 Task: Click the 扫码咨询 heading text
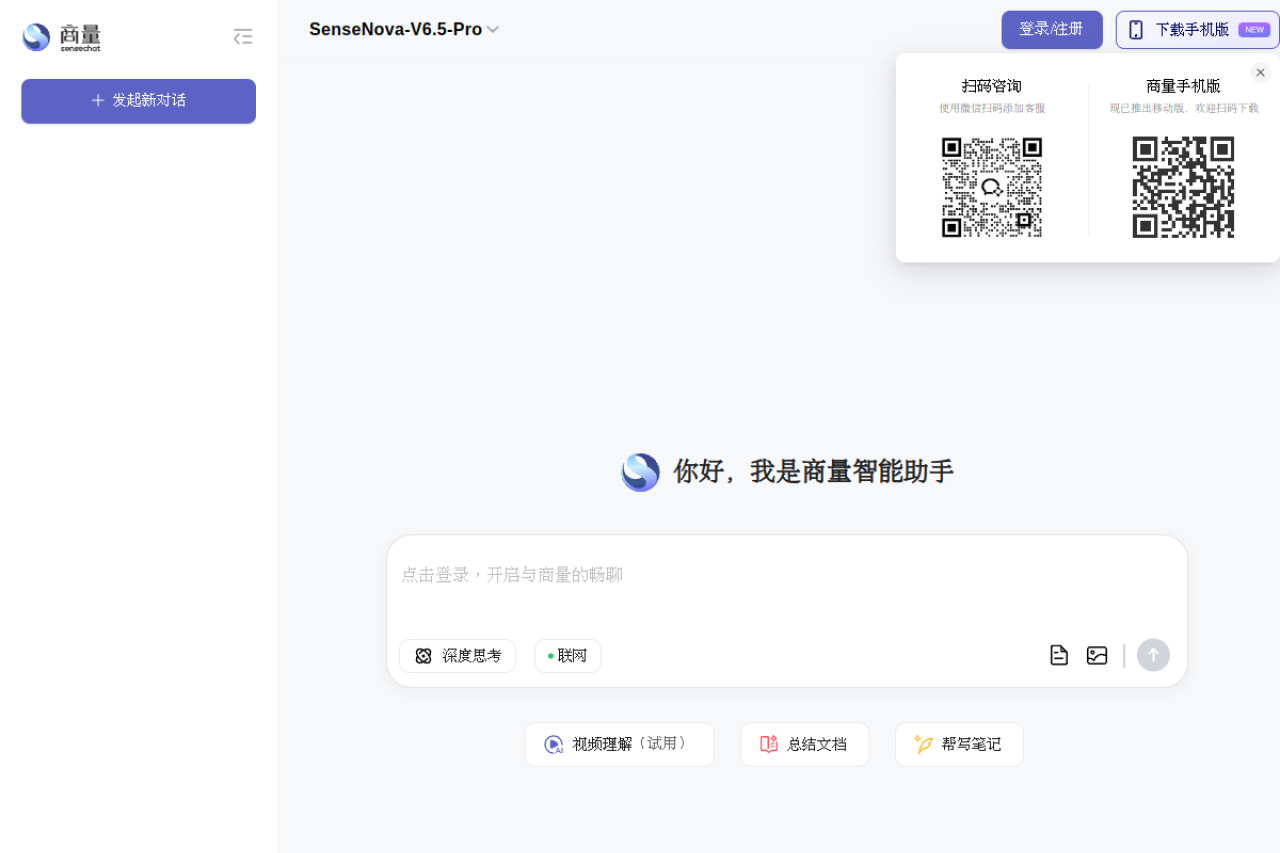992,86
